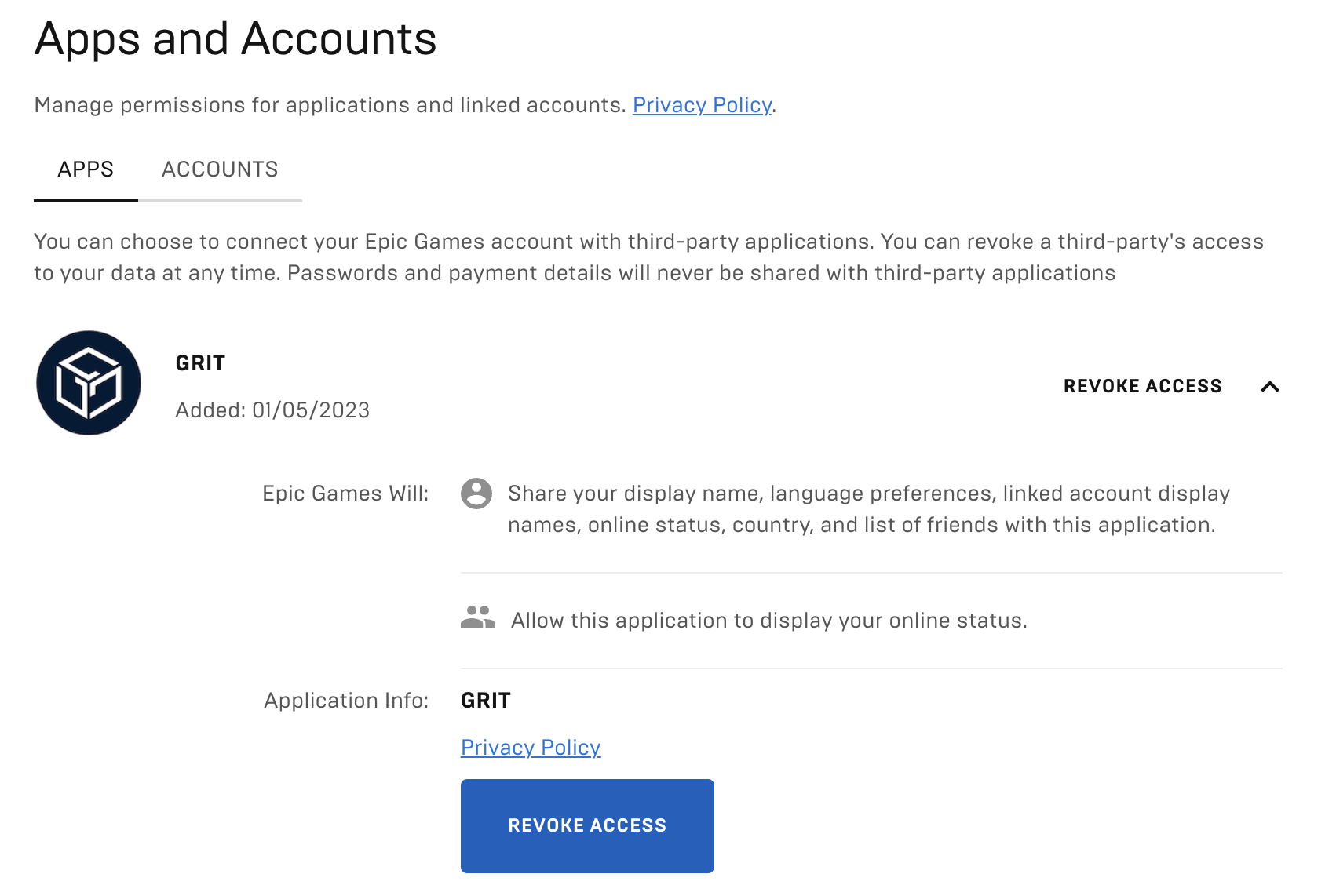The width and height of the screenshot is (1336, 896).
Task: Open GRIT's Privacy Policy link under Application Info
Action: 531,748
